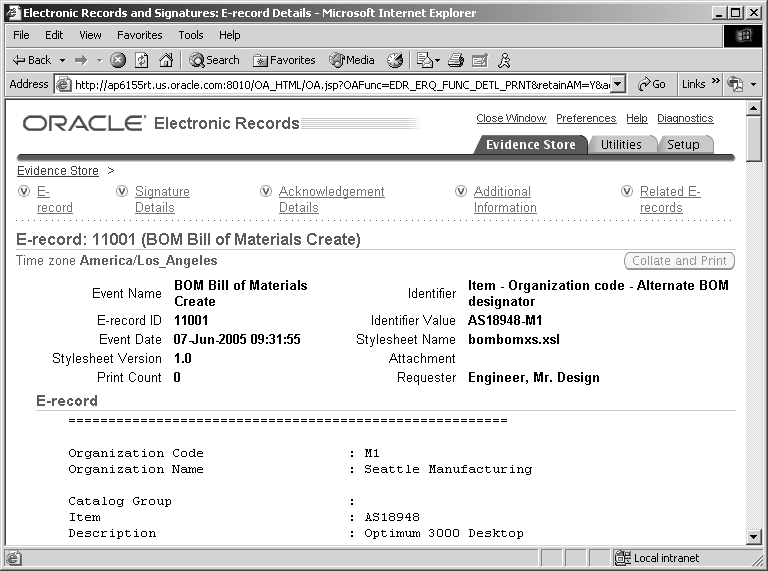Jump to Acknowledgement Details section
Screen dimensions: 768x571
coord(332,199)
